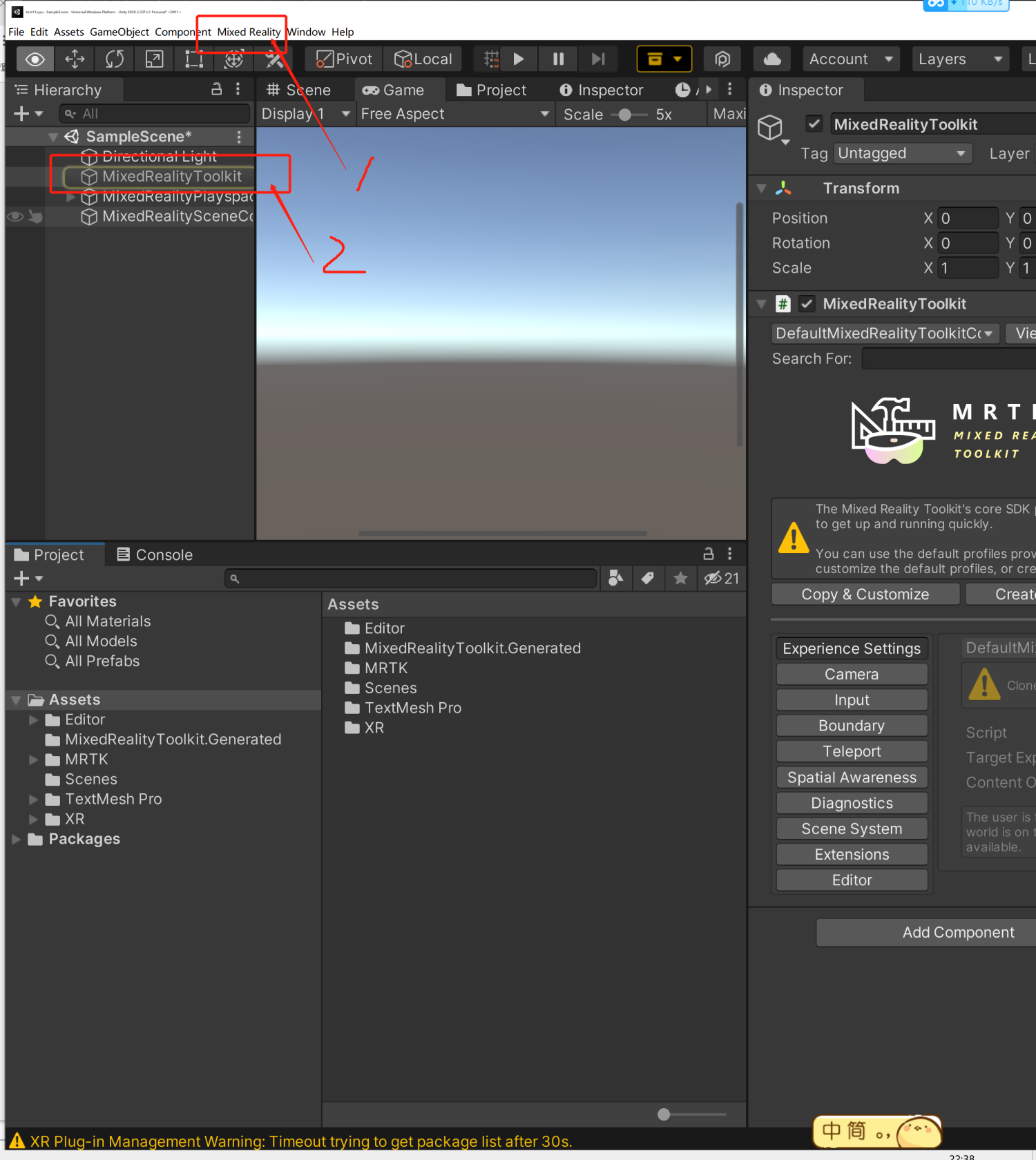The image size is (1036, 1160).
Task: Open the Window menu
Action: click(x=306, y=32)
